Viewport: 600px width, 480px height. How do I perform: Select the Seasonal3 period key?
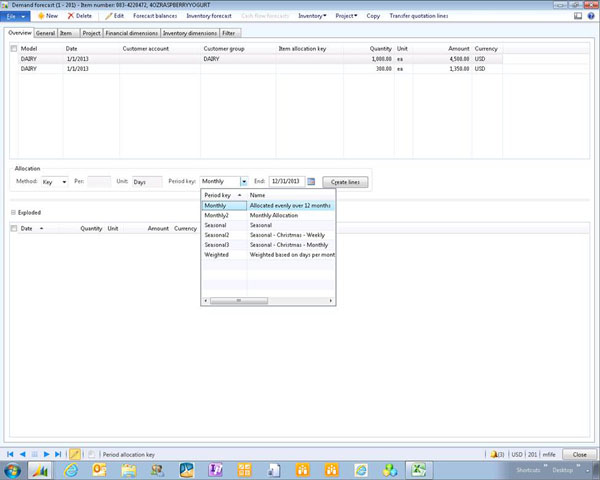click(268, 245)
